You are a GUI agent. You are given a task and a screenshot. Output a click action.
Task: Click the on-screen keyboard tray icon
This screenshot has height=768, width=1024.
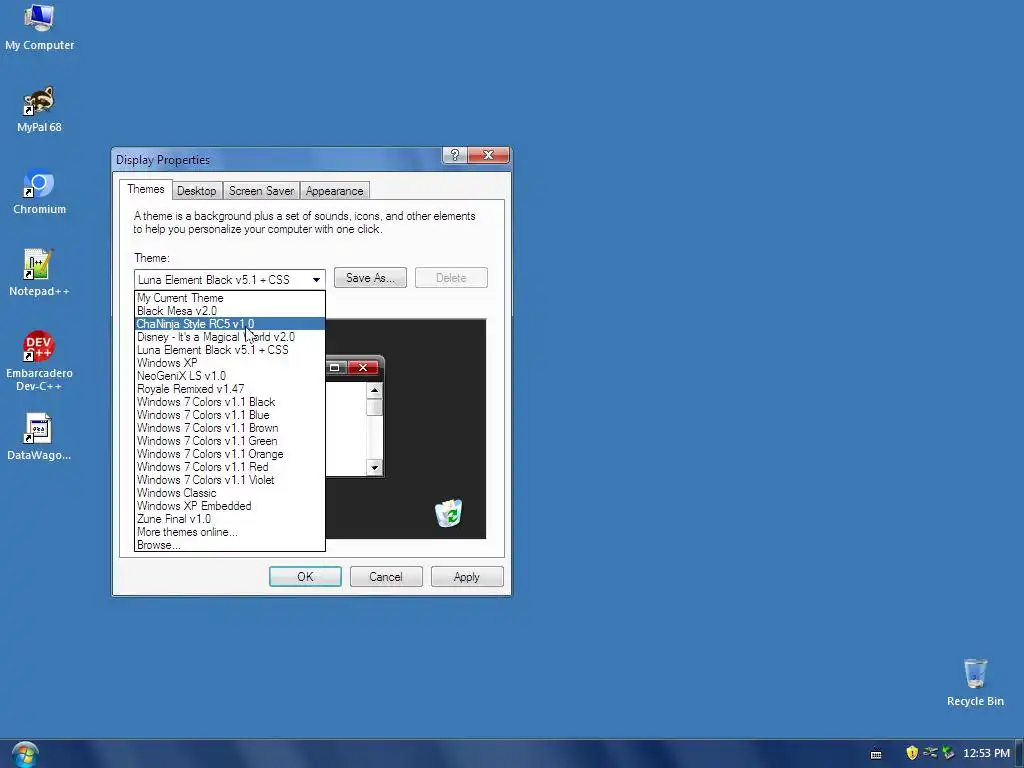click(x=876, y=754)
